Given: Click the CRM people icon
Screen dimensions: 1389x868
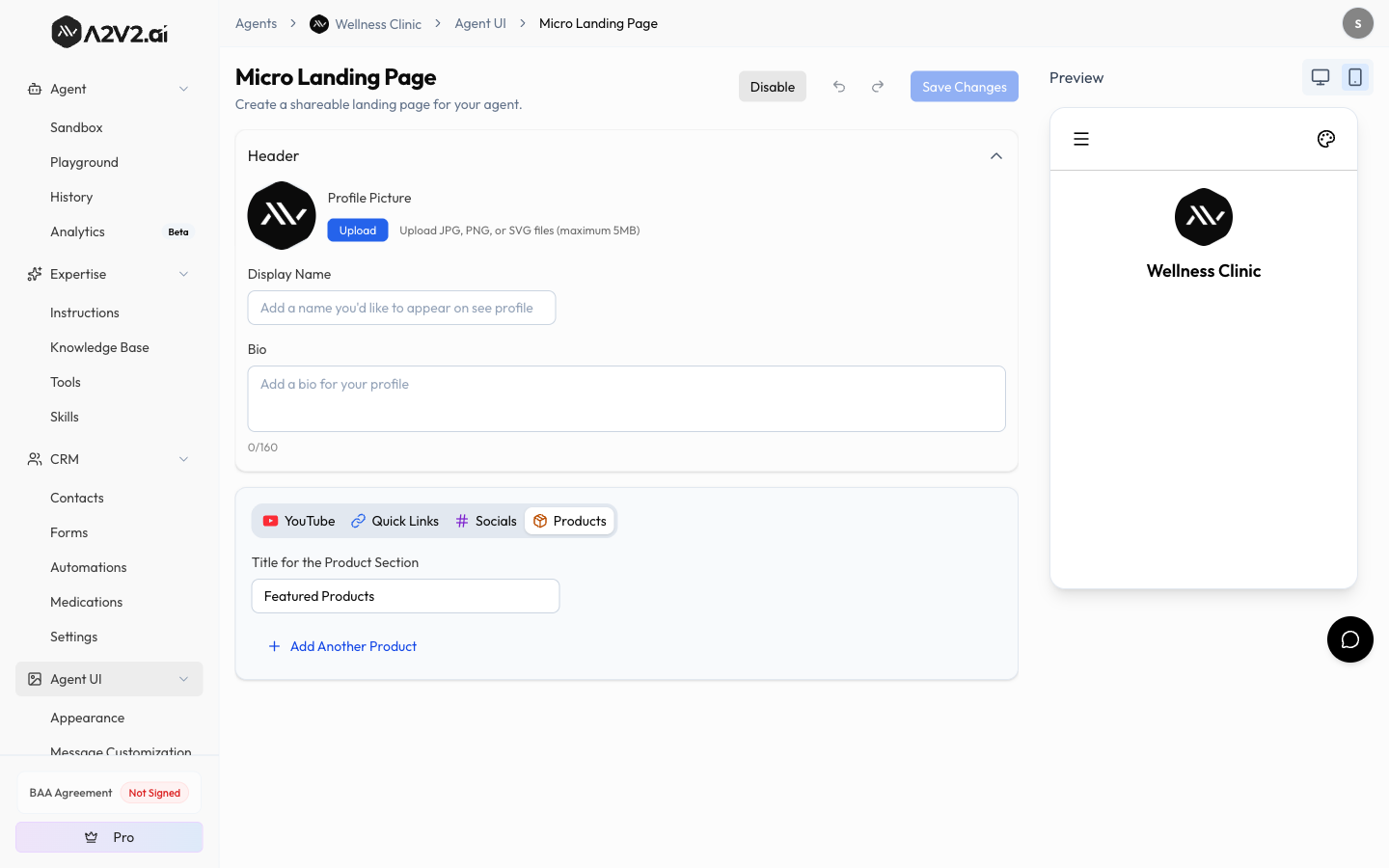Looking at the screenshot, I should tap(35, 459).
